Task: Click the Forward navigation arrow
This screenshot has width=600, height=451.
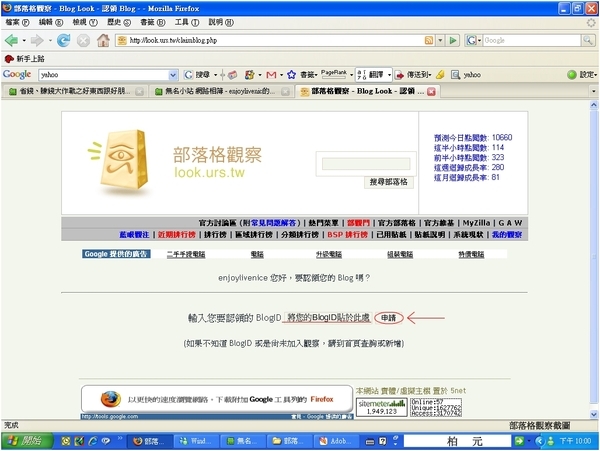Action: 37,40
